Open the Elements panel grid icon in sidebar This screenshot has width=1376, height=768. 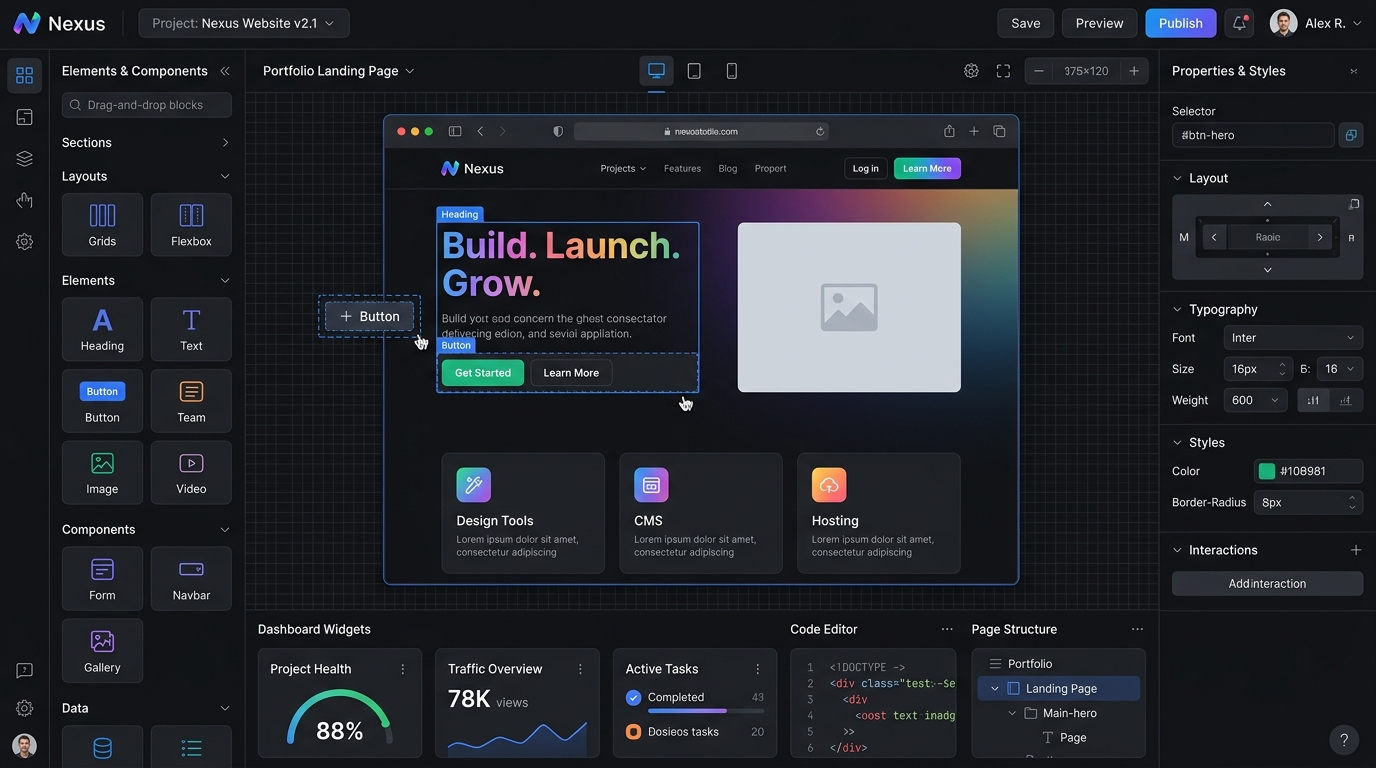[x=25, y=76]
